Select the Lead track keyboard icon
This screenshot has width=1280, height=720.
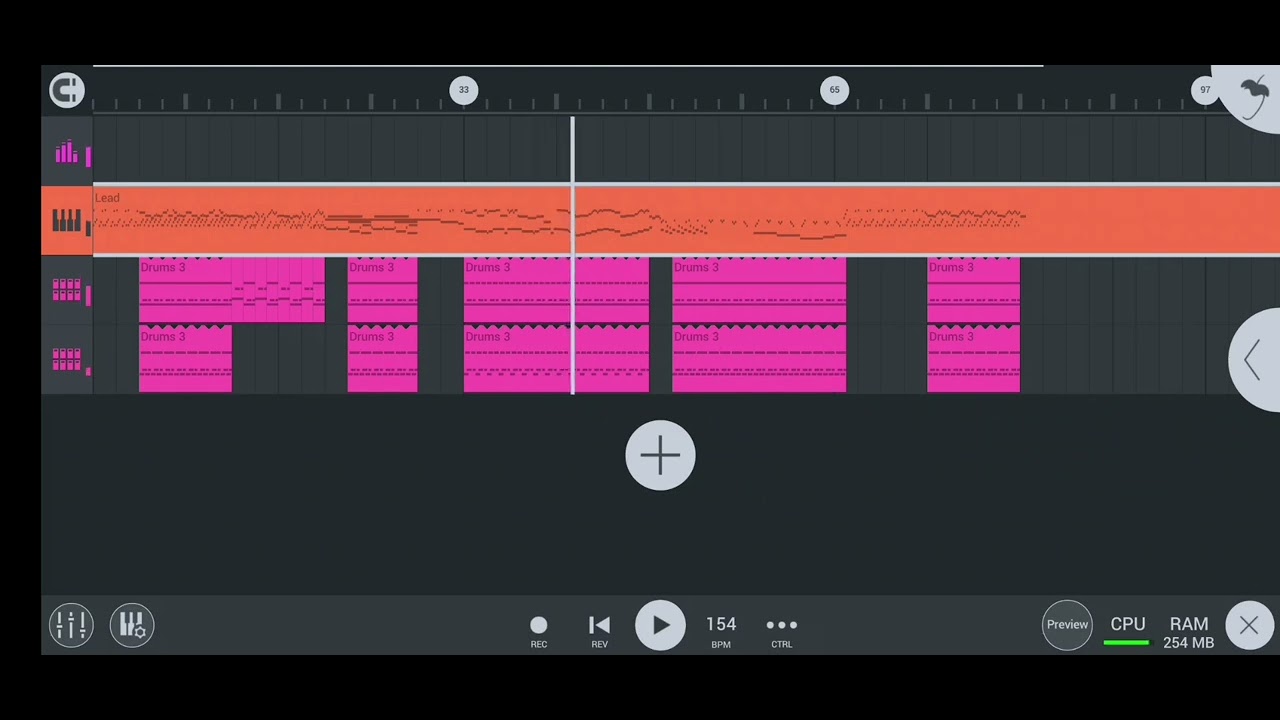(66, 221)
